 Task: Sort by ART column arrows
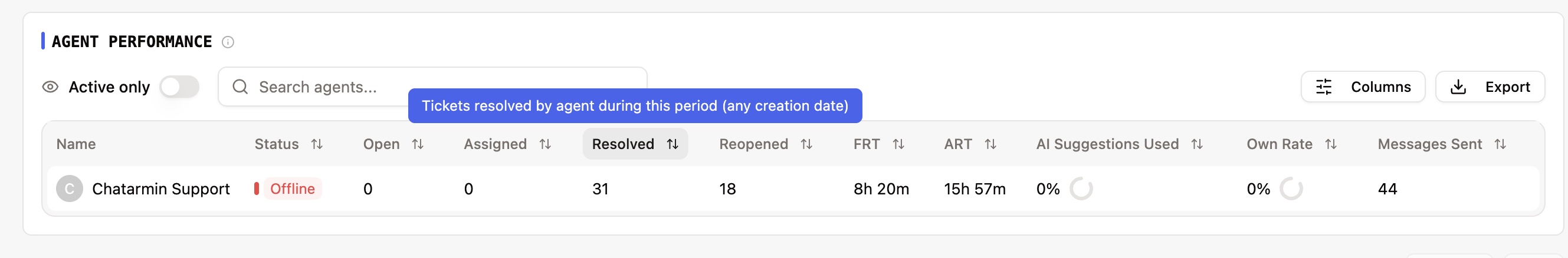(990, 144)
